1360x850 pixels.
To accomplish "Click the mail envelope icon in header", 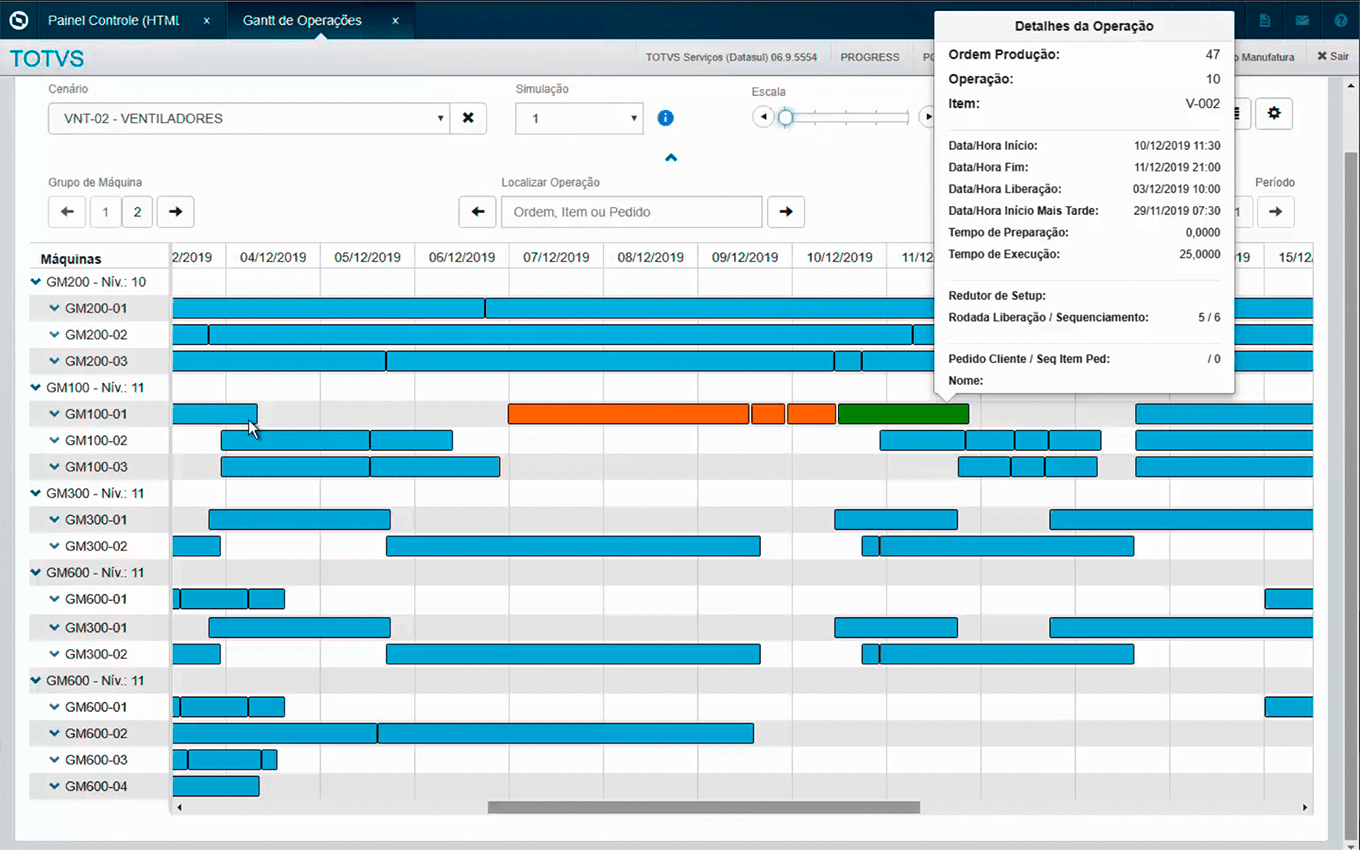I will (x=1302, y=20).
